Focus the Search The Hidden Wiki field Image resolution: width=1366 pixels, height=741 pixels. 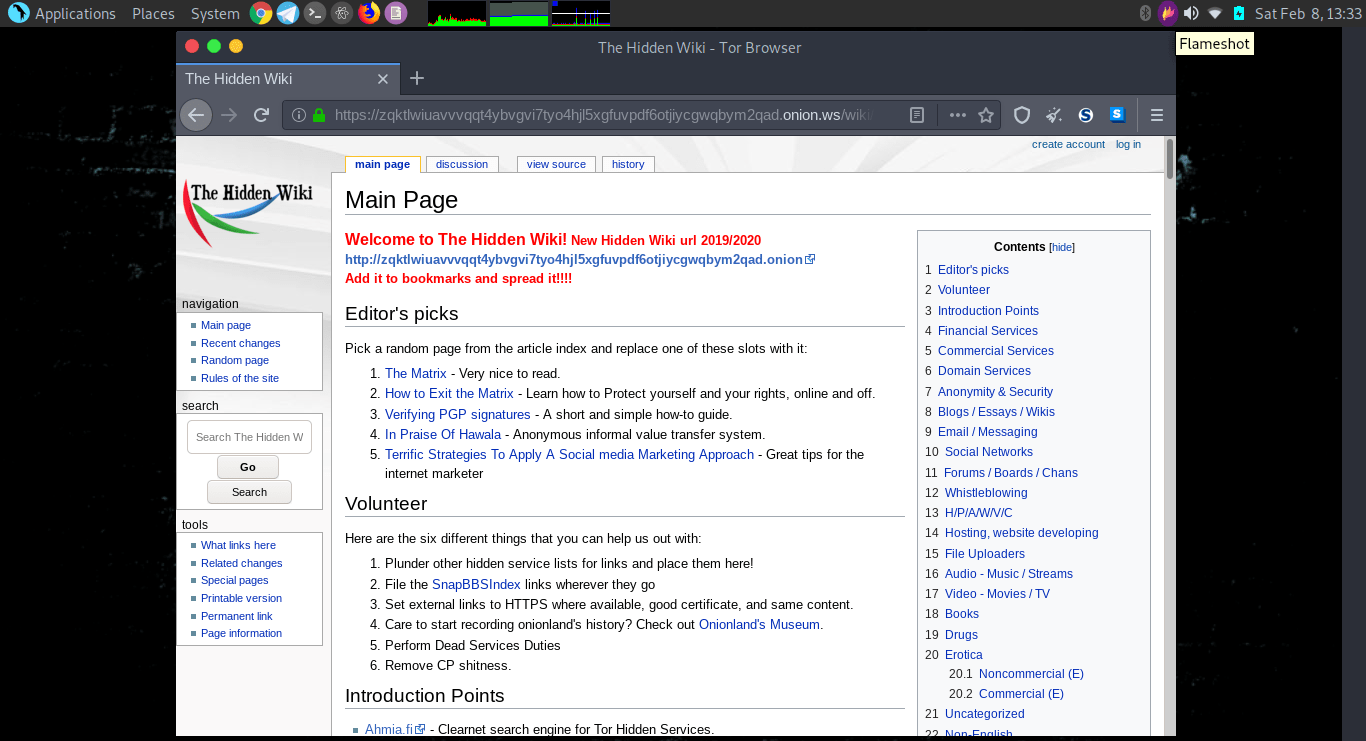[x=249, y=437]
